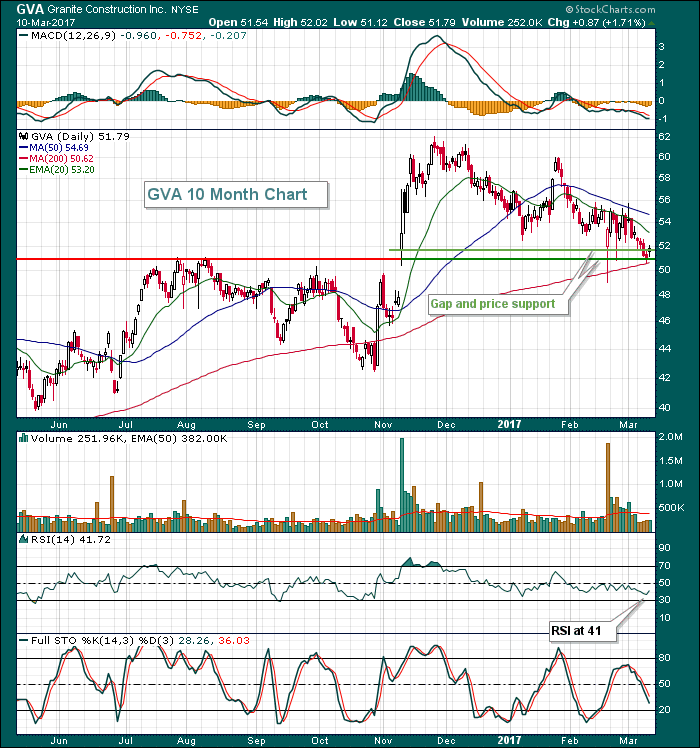Click the GVA 10 Month Chart annotation box

click(x=236, y=194)
